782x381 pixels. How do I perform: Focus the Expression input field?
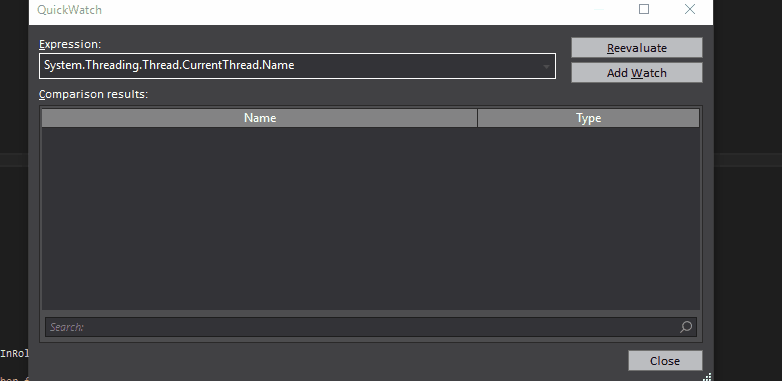(x=297, y=66)
